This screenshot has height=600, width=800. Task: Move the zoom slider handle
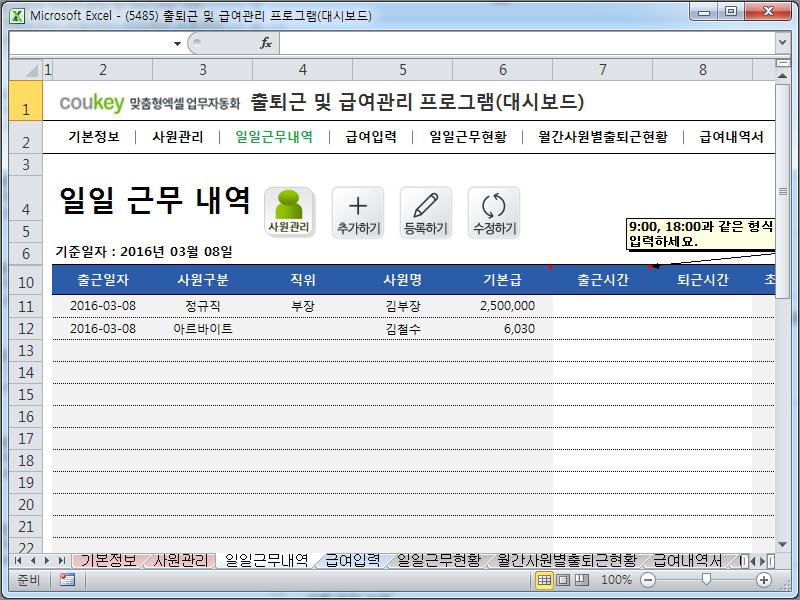pyautogui.click(x=706, y=579)
